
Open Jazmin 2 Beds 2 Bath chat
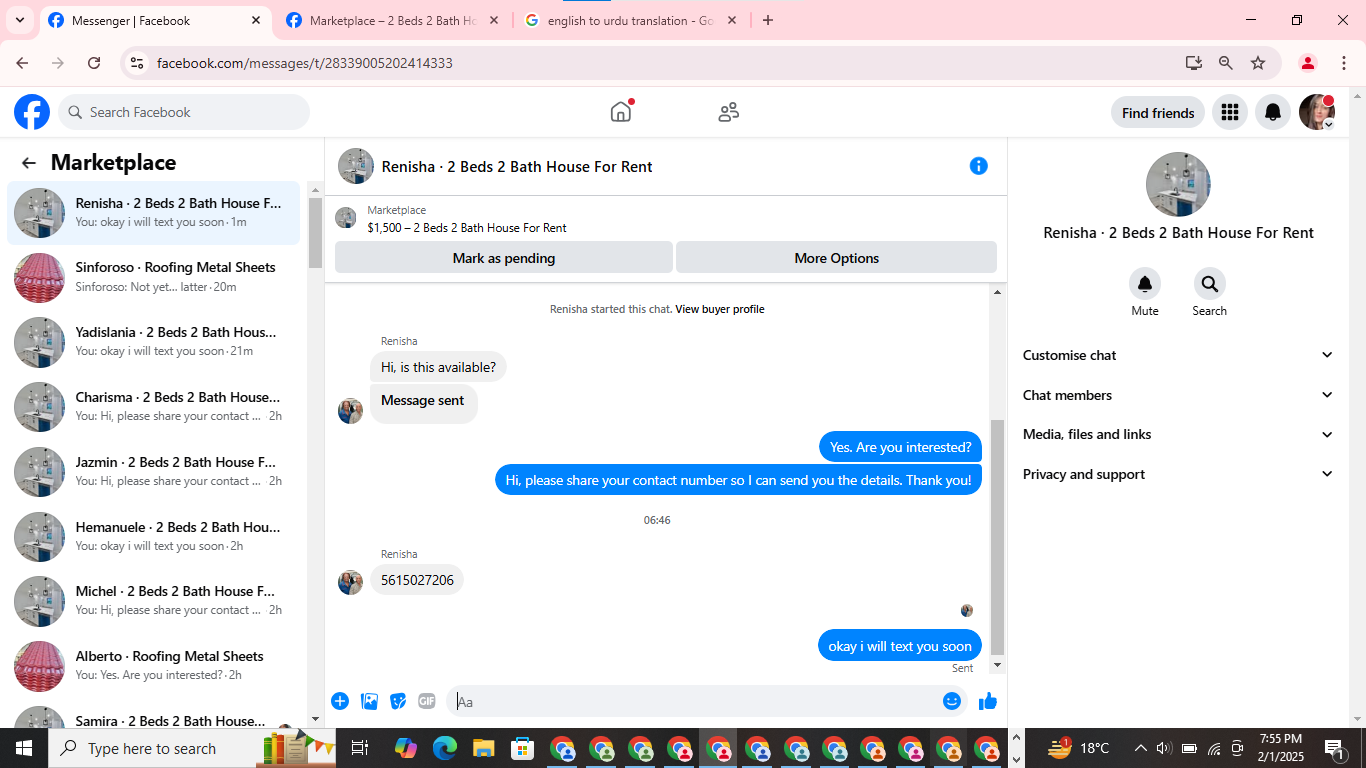click(x=154, y=472)
